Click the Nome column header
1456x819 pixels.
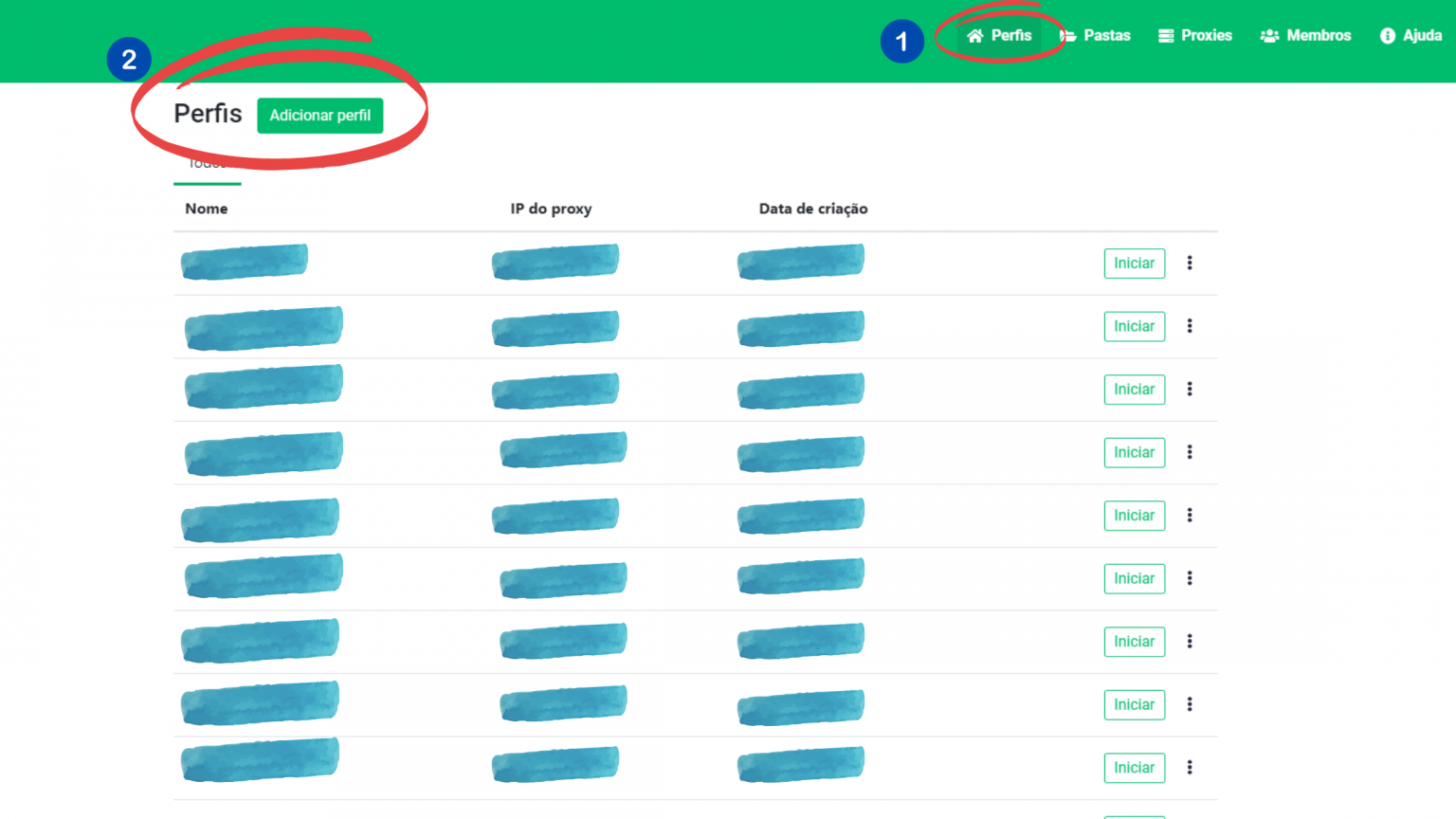pyautogui.click(x=207, y=209)
